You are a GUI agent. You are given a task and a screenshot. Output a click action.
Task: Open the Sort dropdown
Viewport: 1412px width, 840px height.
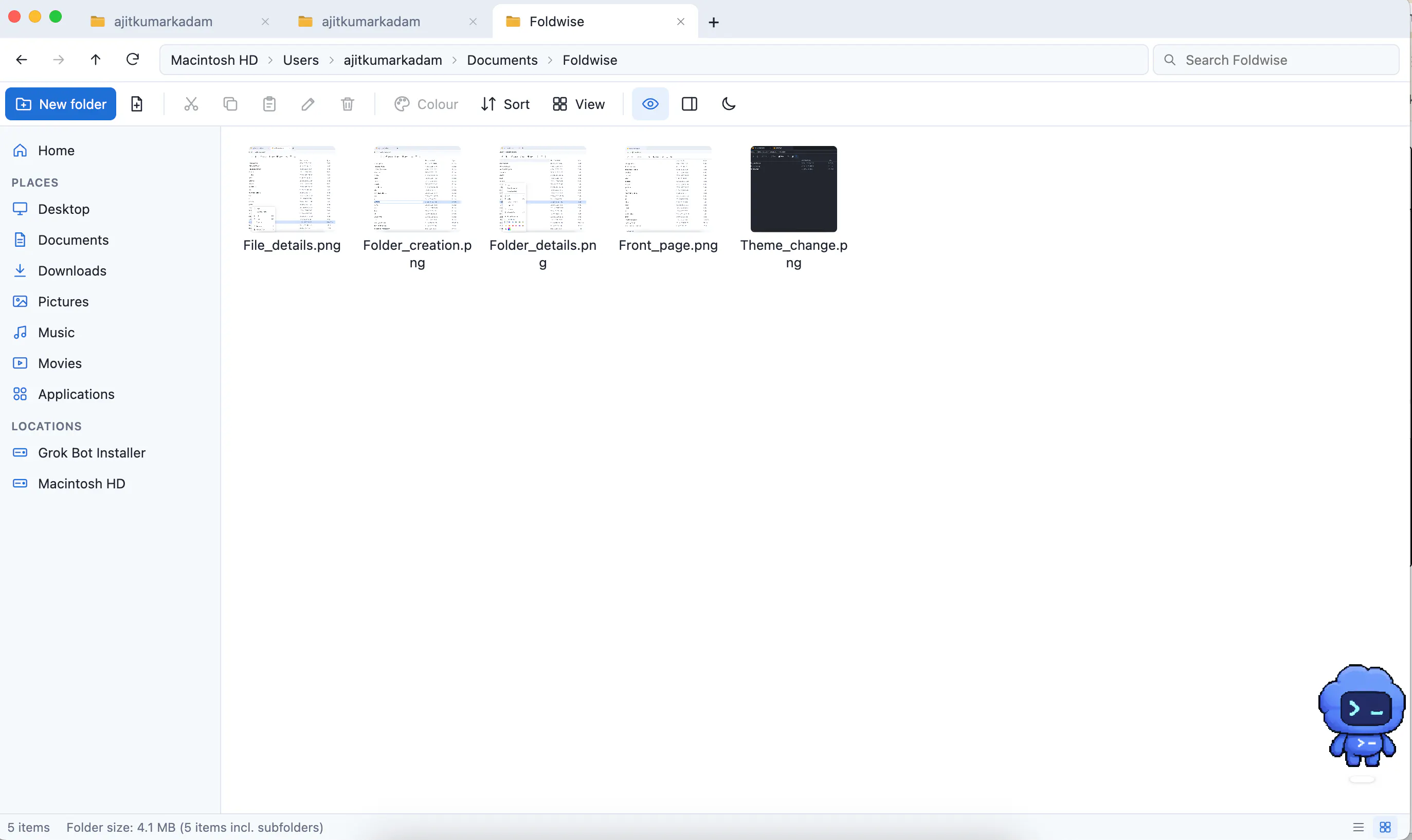(505, 104)
